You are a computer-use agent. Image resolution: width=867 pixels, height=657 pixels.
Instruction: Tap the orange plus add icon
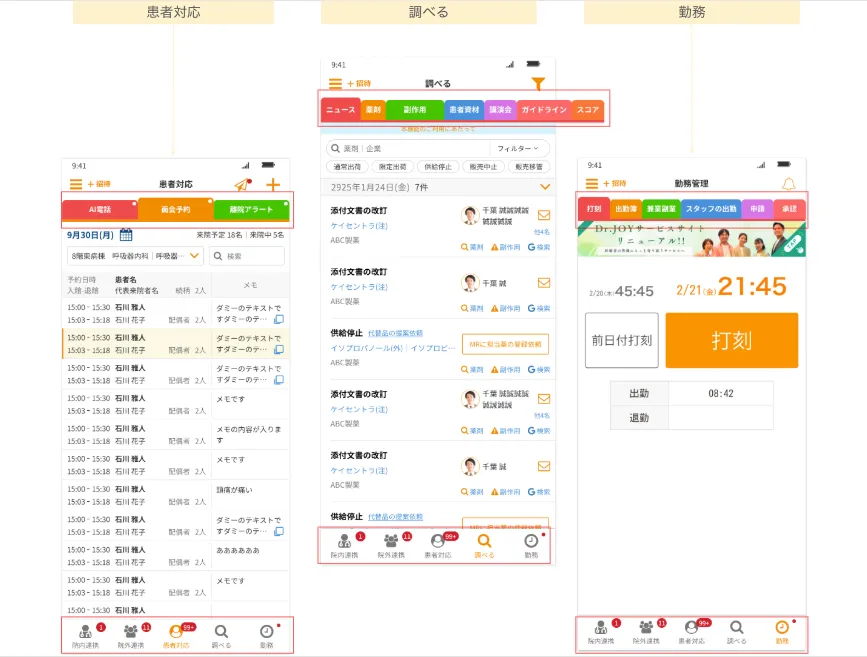[272, 185]
